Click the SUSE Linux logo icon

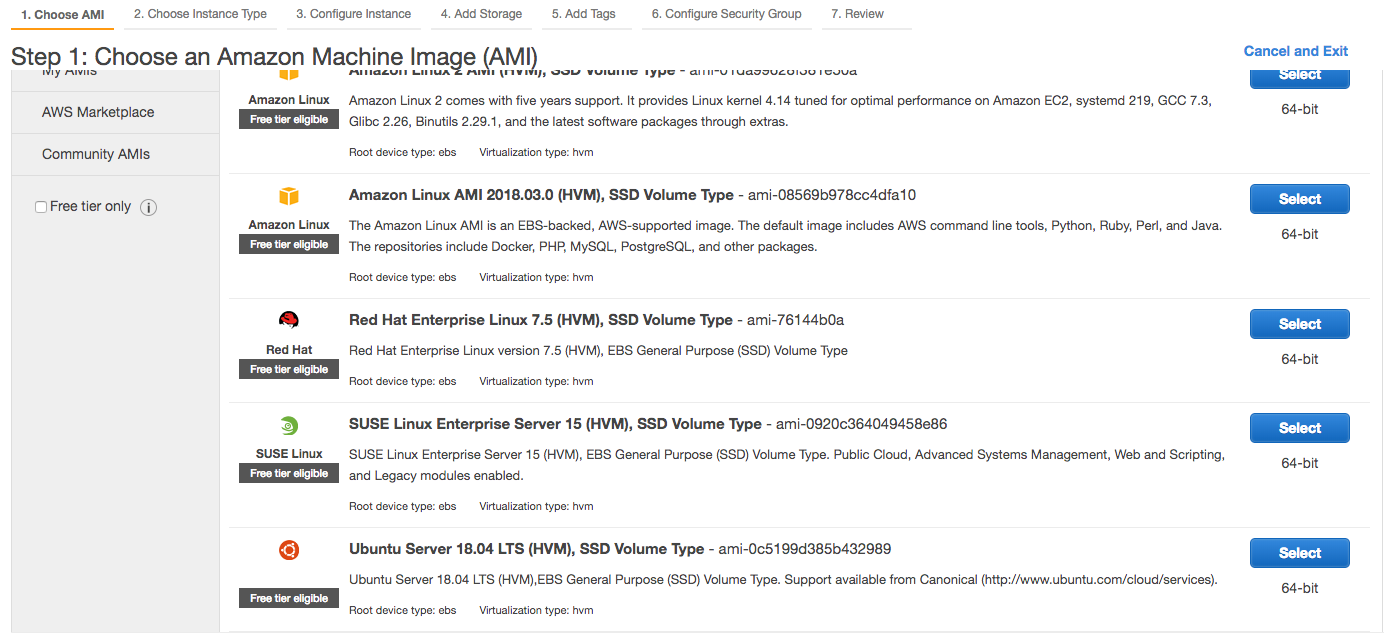(x=288, y=425)
